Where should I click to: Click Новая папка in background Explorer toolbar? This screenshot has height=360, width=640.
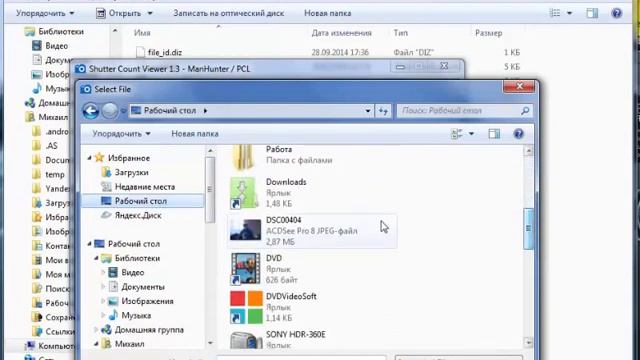tap(327, 13)
